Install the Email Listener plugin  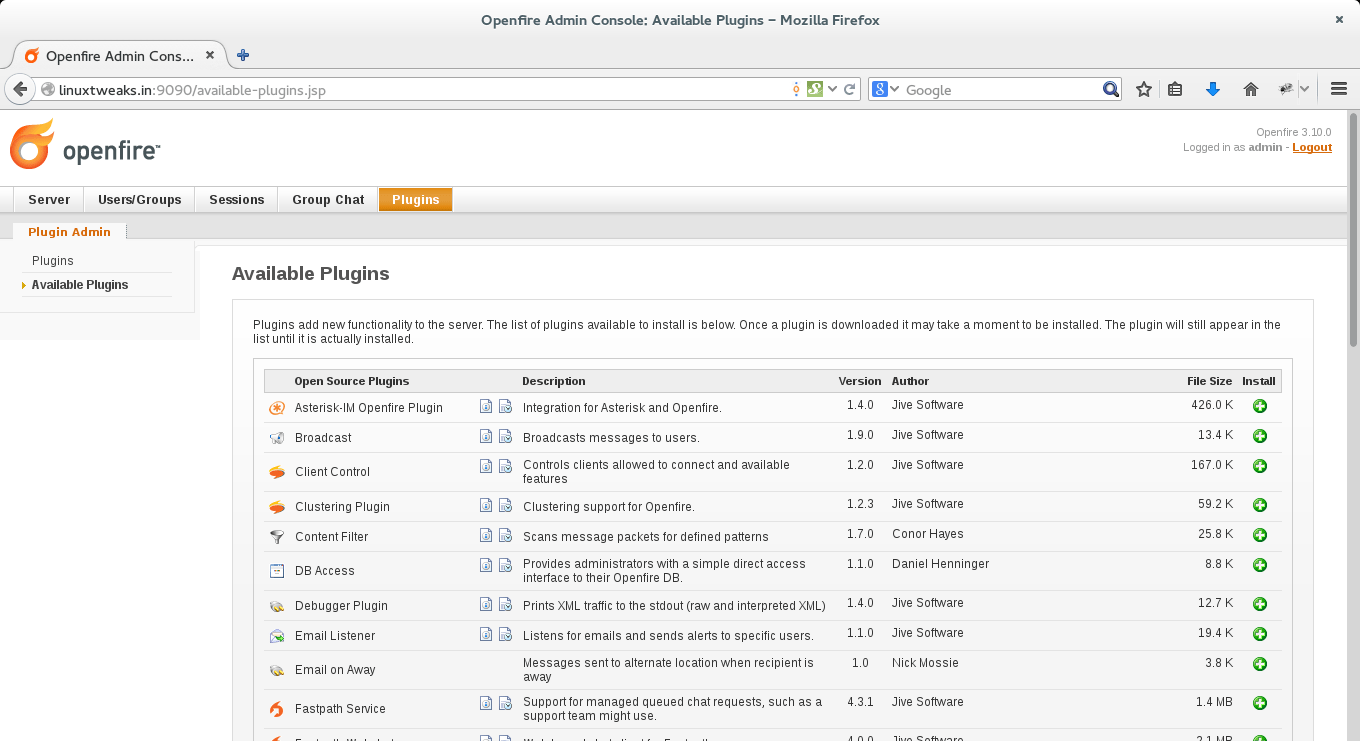1260,635
